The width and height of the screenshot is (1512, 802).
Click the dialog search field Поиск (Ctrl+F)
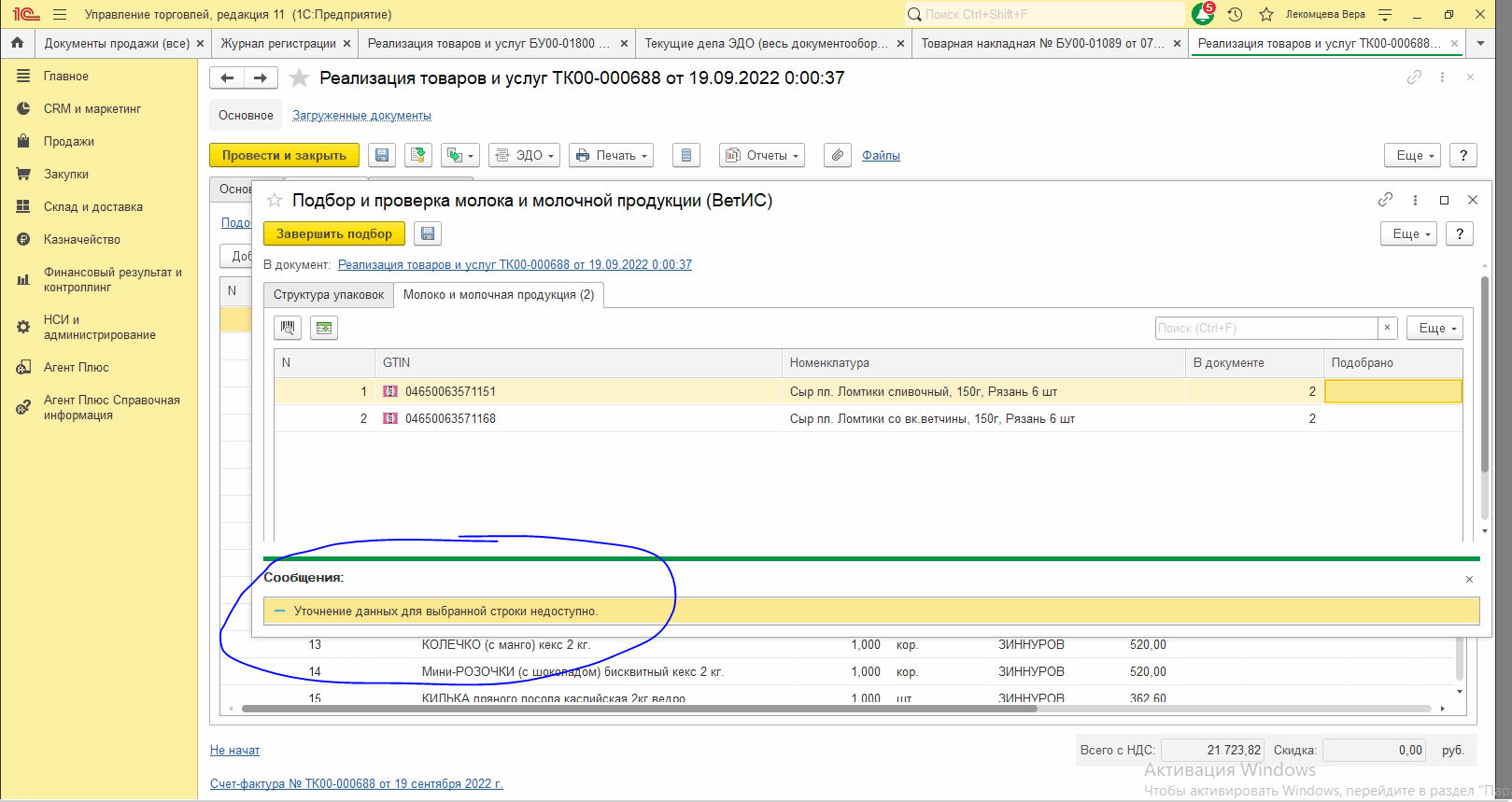pos(1265,328)
